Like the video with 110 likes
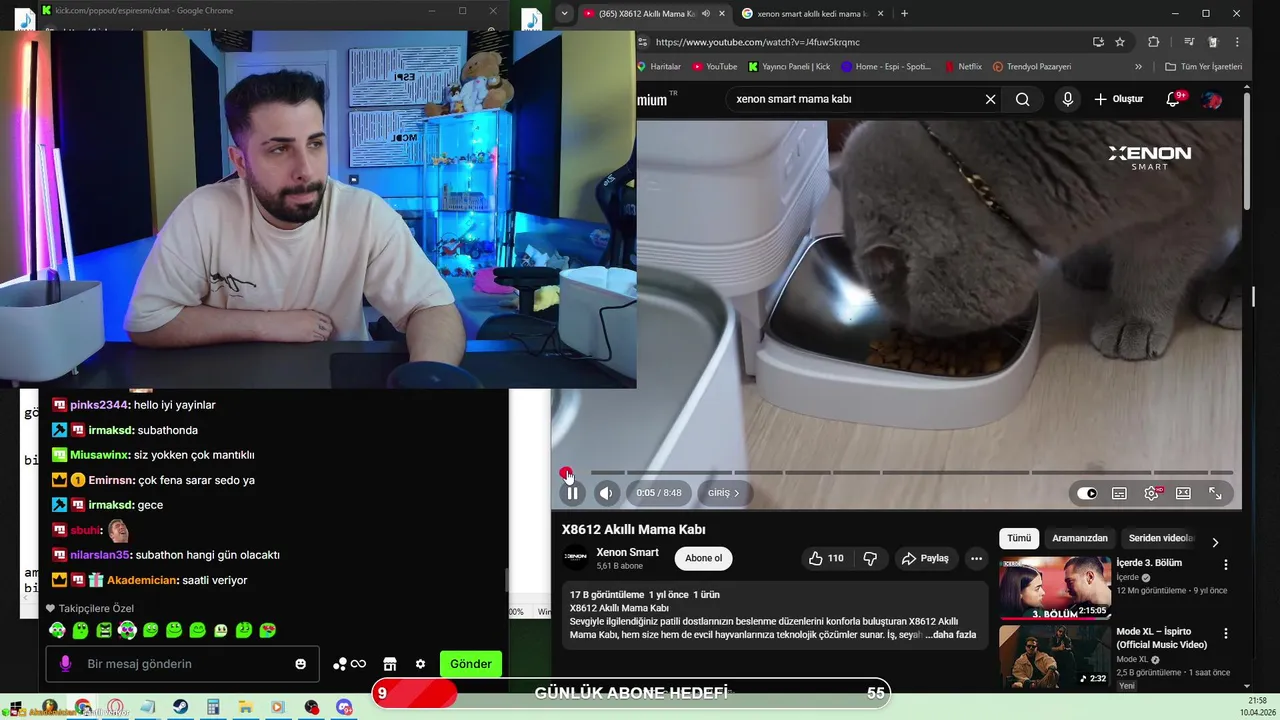The height and width of the screenshot is (720, 1280). pyautogui.click(x=826, y=558)
